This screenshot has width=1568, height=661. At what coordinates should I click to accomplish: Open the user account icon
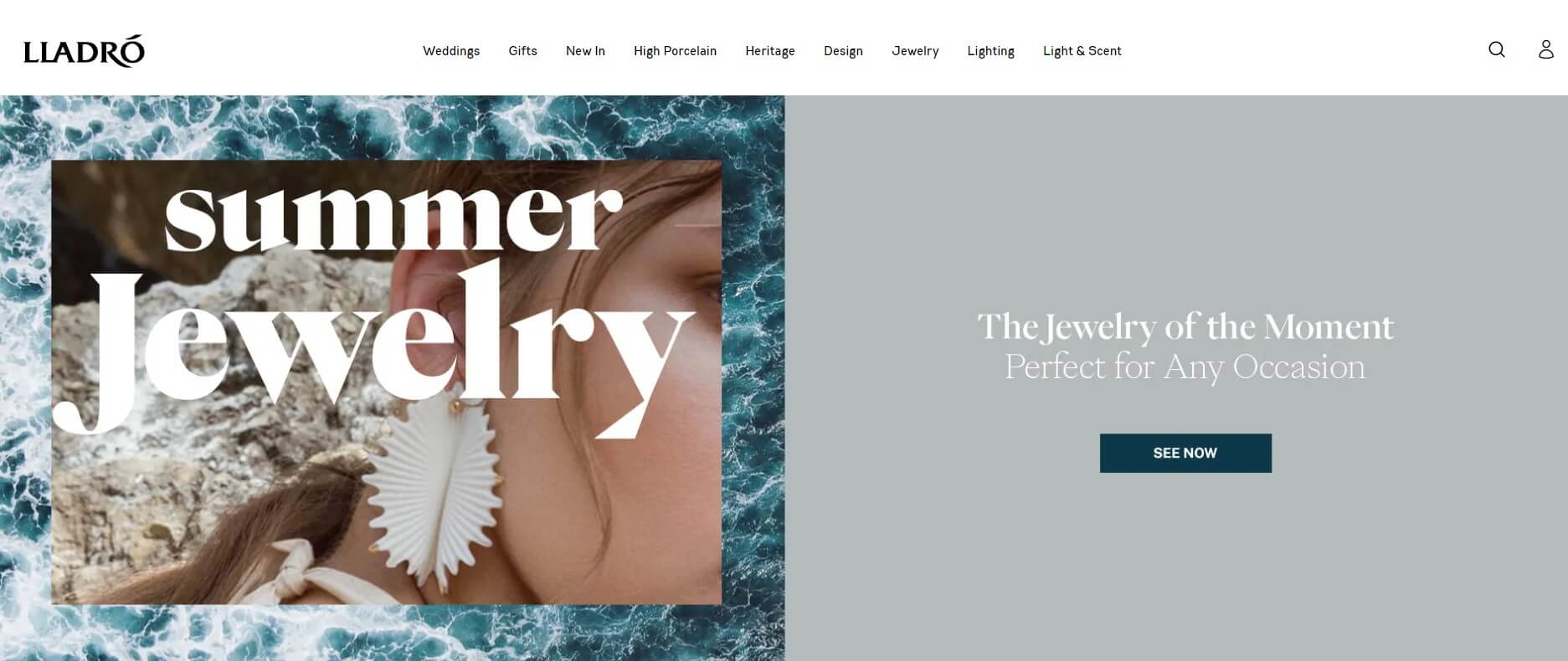click(1545, 50)
